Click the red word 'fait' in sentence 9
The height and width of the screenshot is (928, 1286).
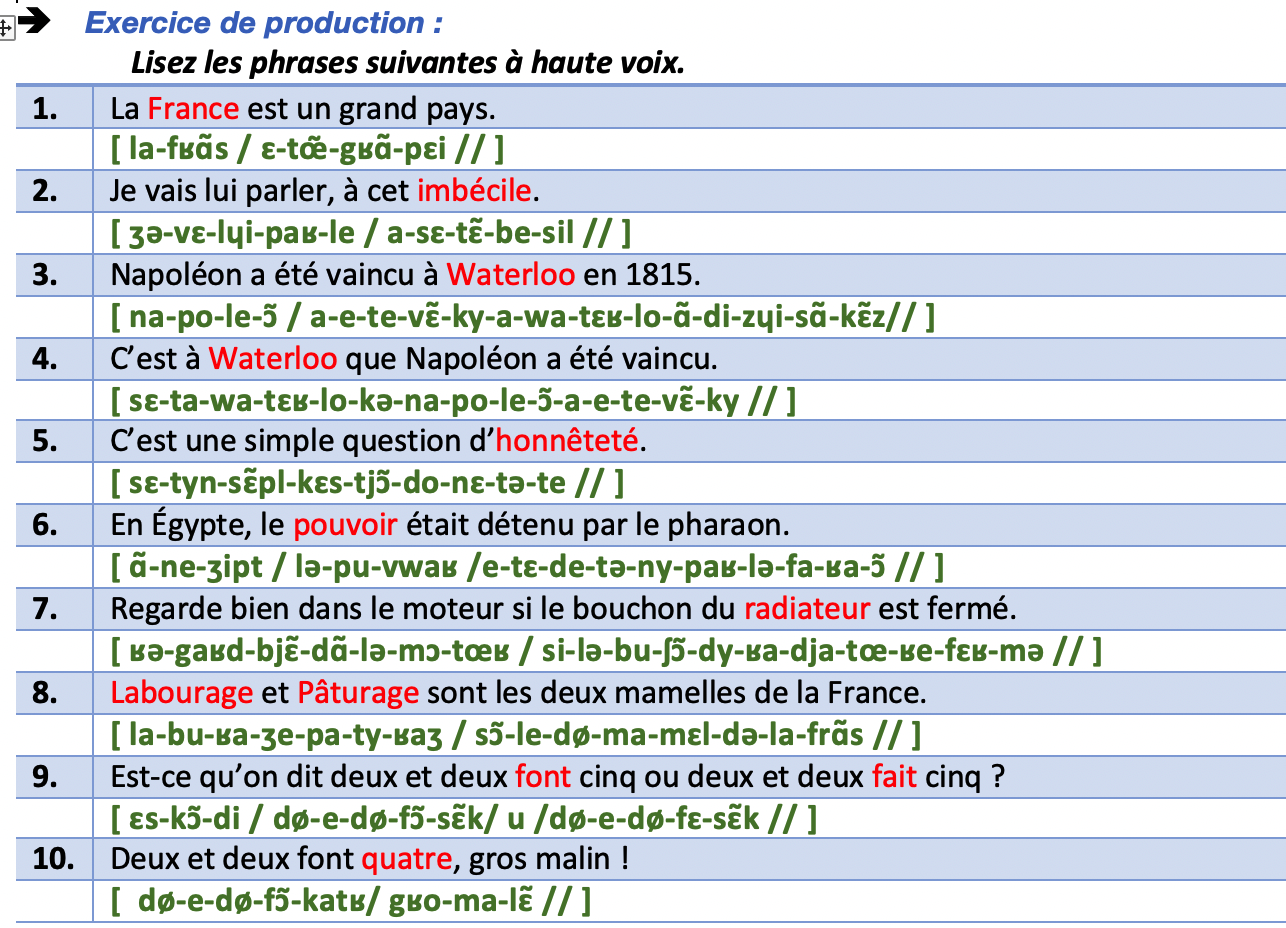894,776
